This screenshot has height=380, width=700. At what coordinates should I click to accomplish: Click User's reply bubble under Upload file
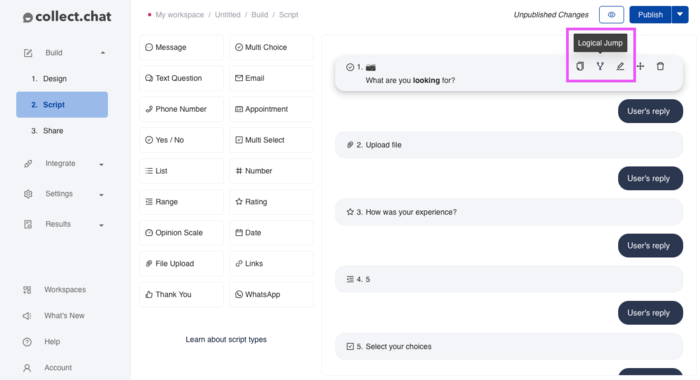[650, 178]
